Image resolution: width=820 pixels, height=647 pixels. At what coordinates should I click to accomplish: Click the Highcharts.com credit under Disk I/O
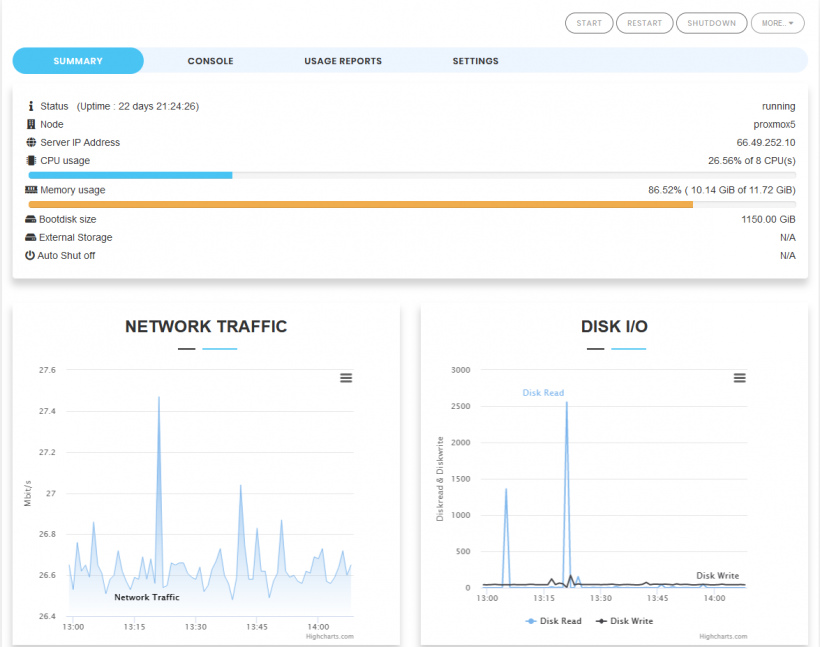click(723, 636)
